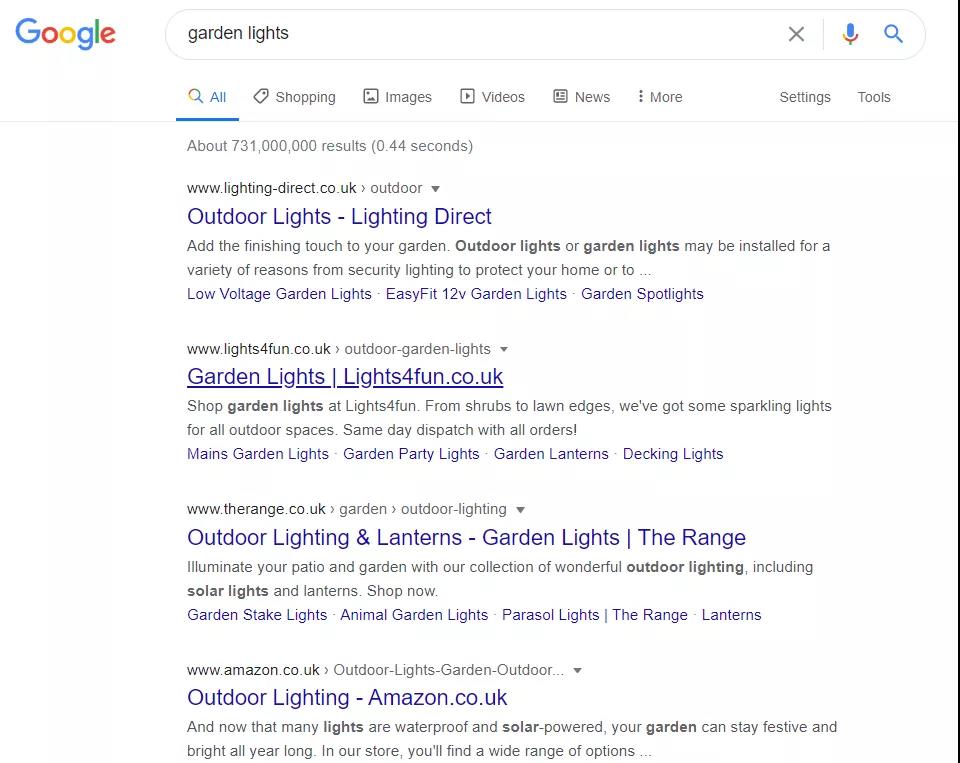Open search Settings
Viewport: 960px width, 763px height.
click(x=805, y=97)
